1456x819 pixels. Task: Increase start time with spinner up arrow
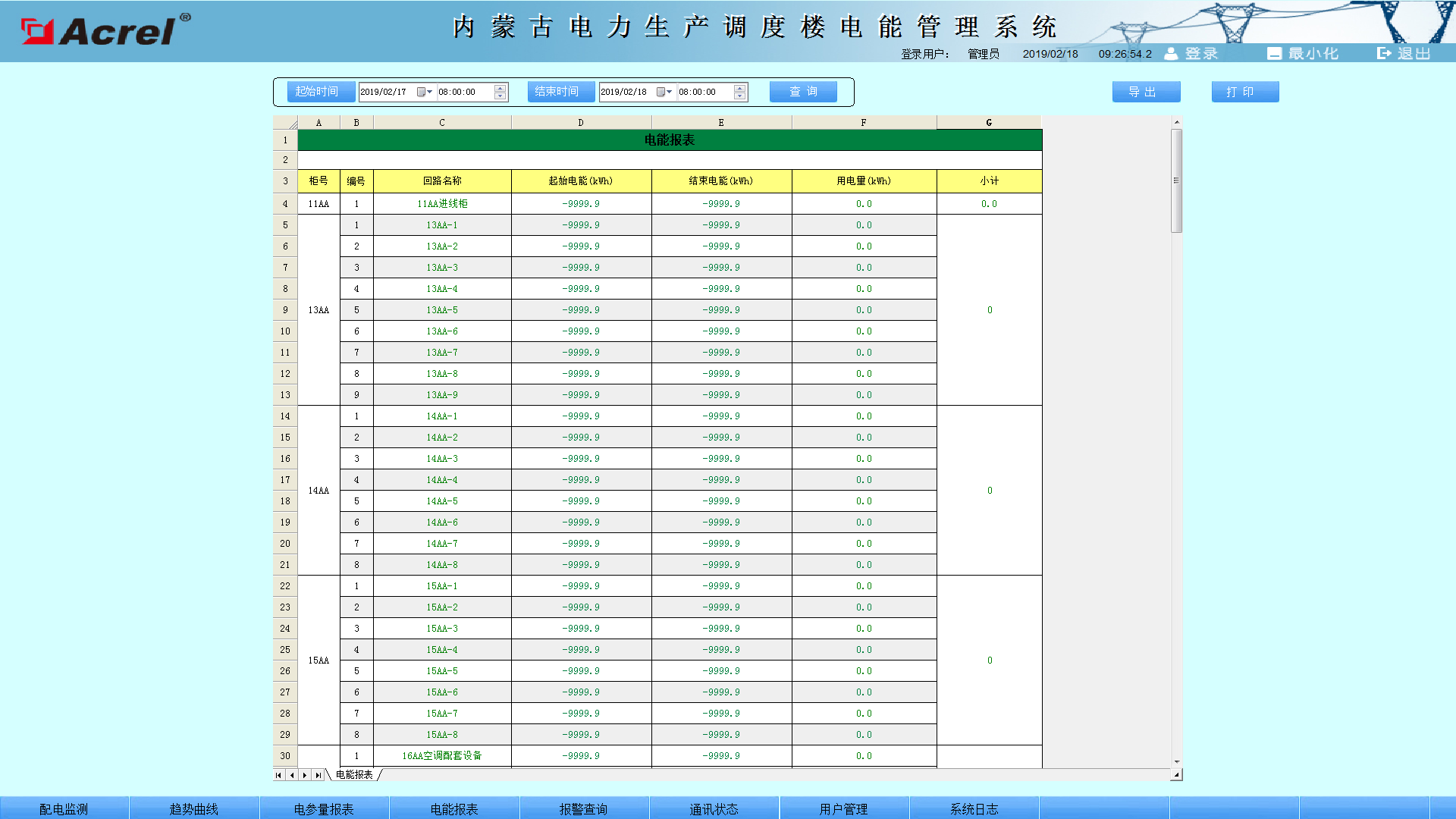point(500,88)
